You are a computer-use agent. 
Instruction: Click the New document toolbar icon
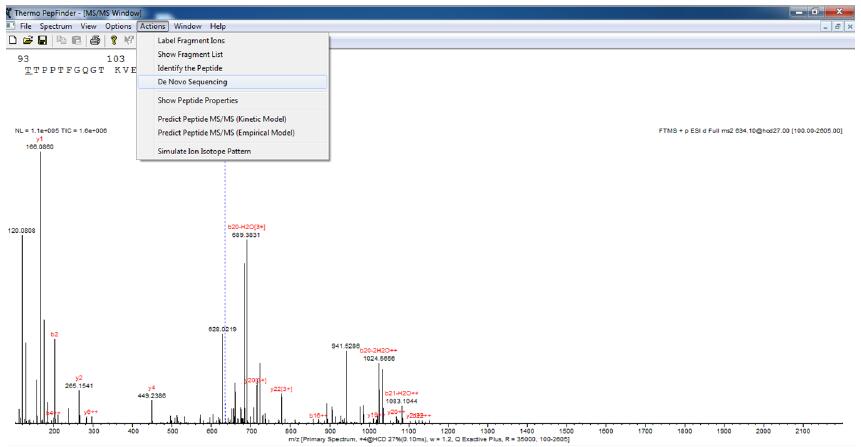[10, 39]
